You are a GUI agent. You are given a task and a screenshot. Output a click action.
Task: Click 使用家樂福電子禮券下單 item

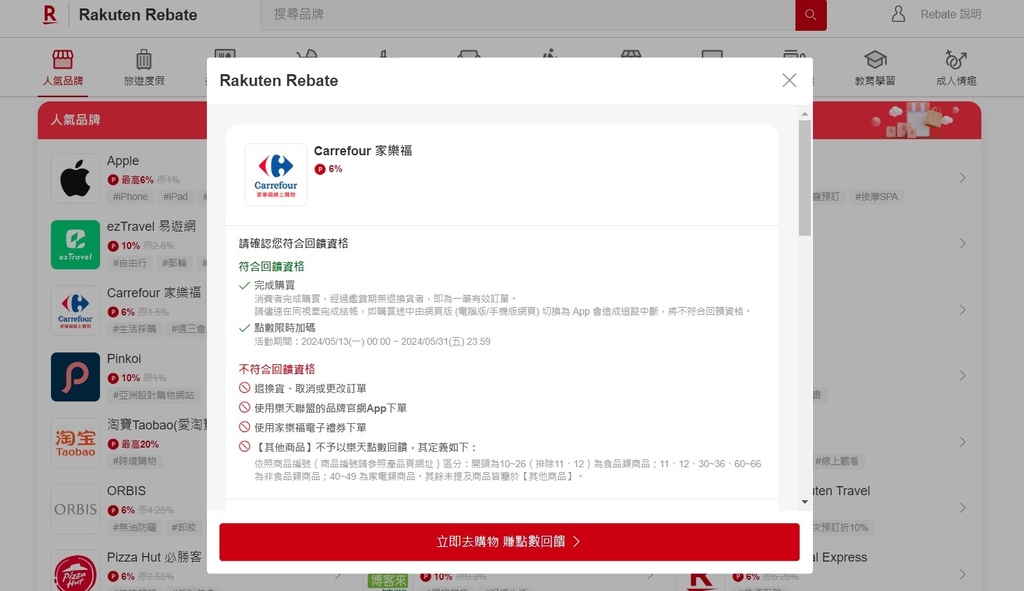310,428
